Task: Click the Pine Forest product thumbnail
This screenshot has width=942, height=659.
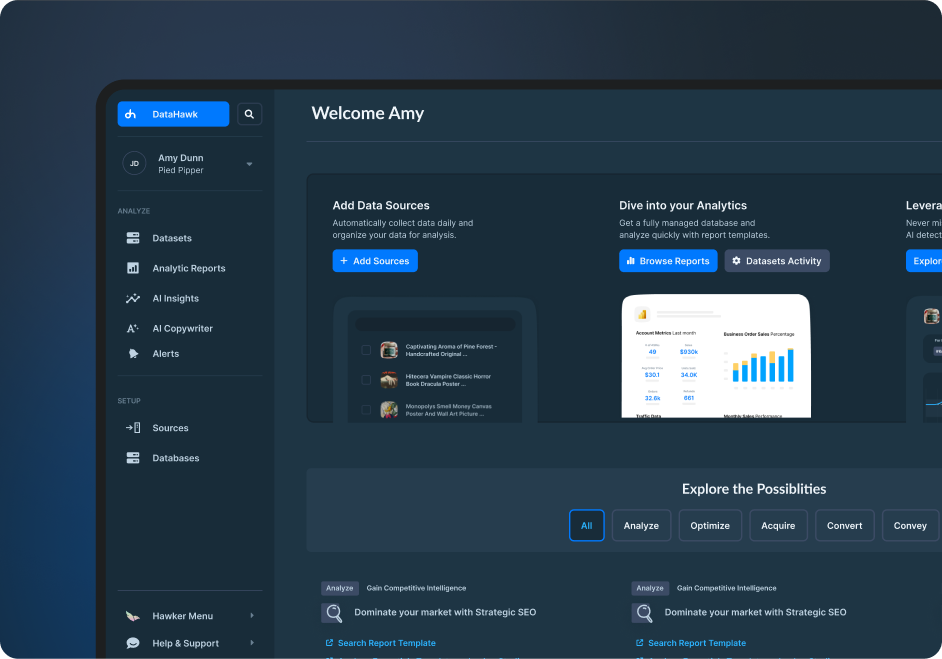Action: tap(389, 350)
